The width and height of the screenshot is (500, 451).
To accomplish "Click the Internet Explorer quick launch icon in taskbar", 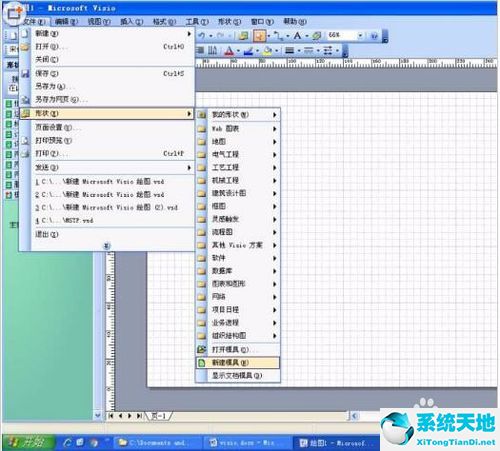I will click(68, 442).
